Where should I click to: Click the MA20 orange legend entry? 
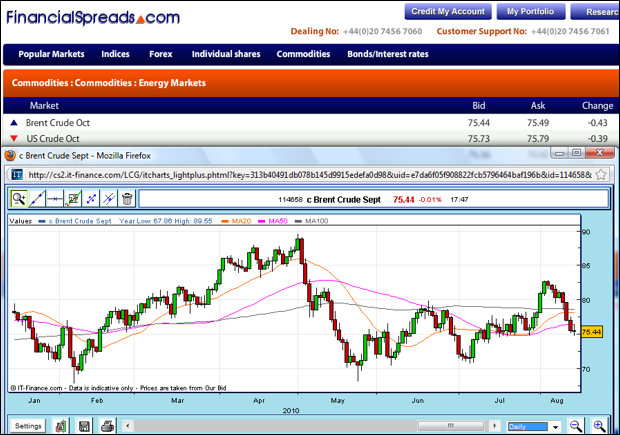point(236,221)
